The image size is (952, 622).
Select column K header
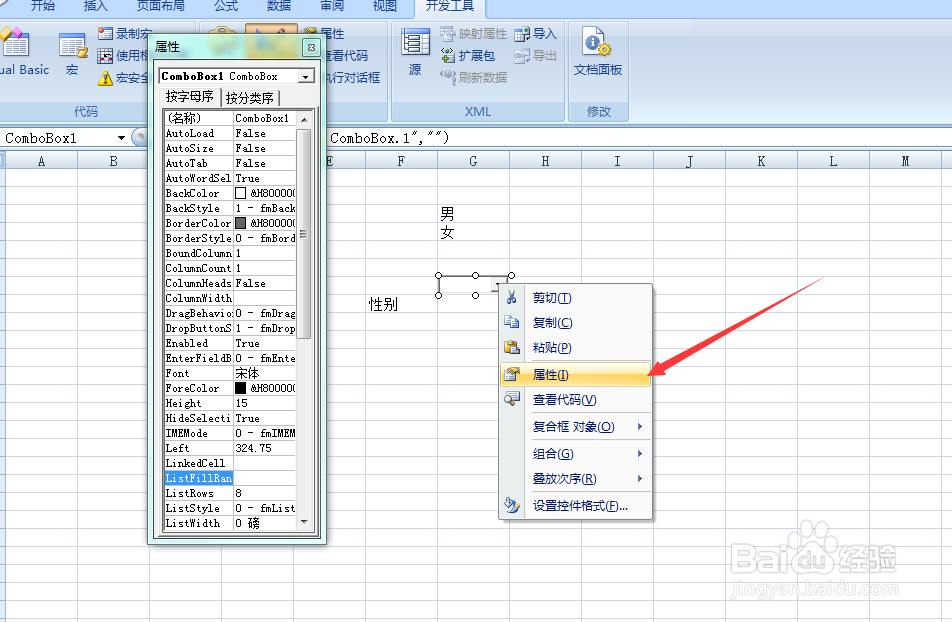(x=761, y=161)
